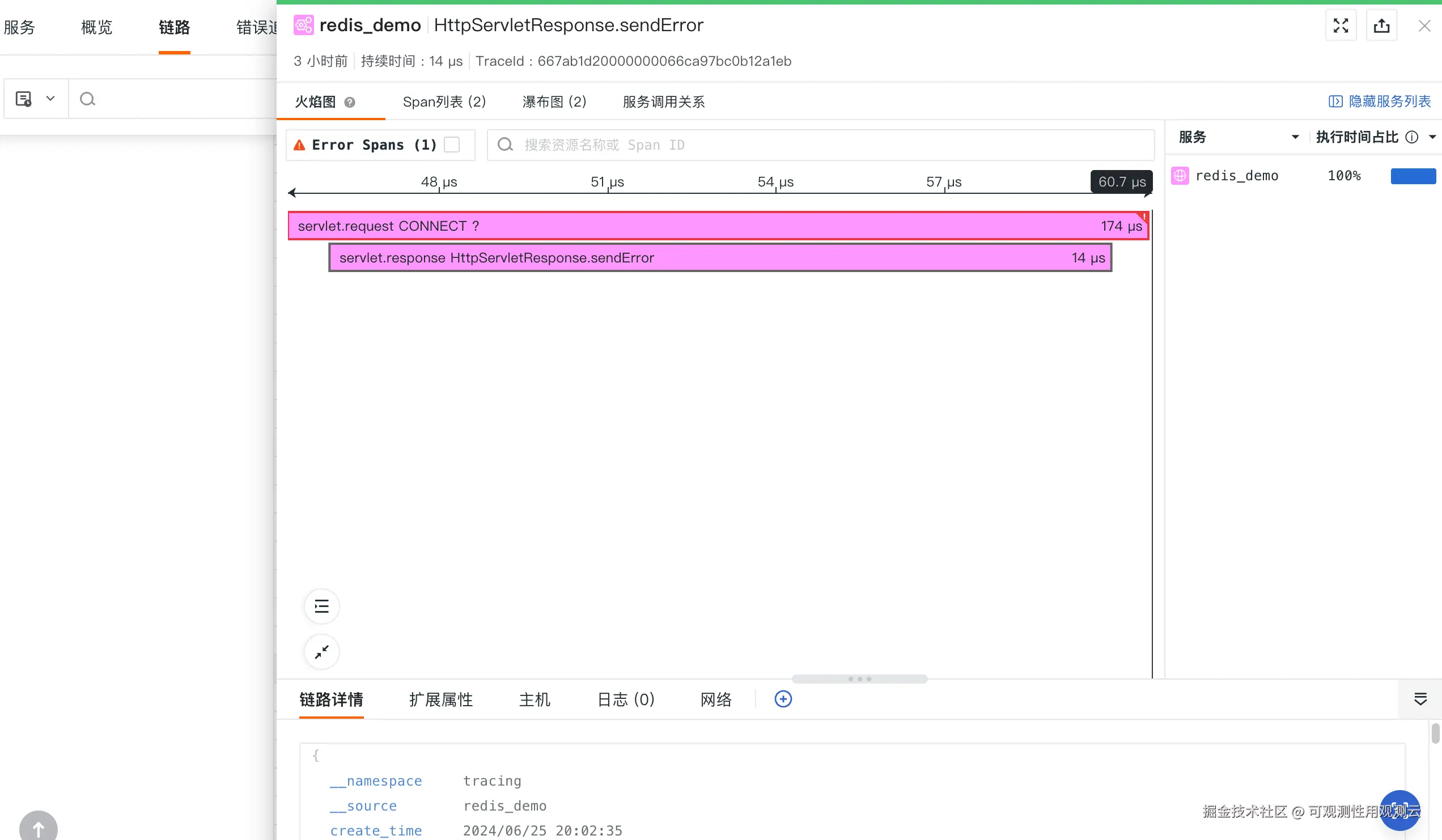Click the redis_demo blue percentage bar
The height and width of the screenshot is (840, 1442).
pyautogui.click(x=1413, y=176)
